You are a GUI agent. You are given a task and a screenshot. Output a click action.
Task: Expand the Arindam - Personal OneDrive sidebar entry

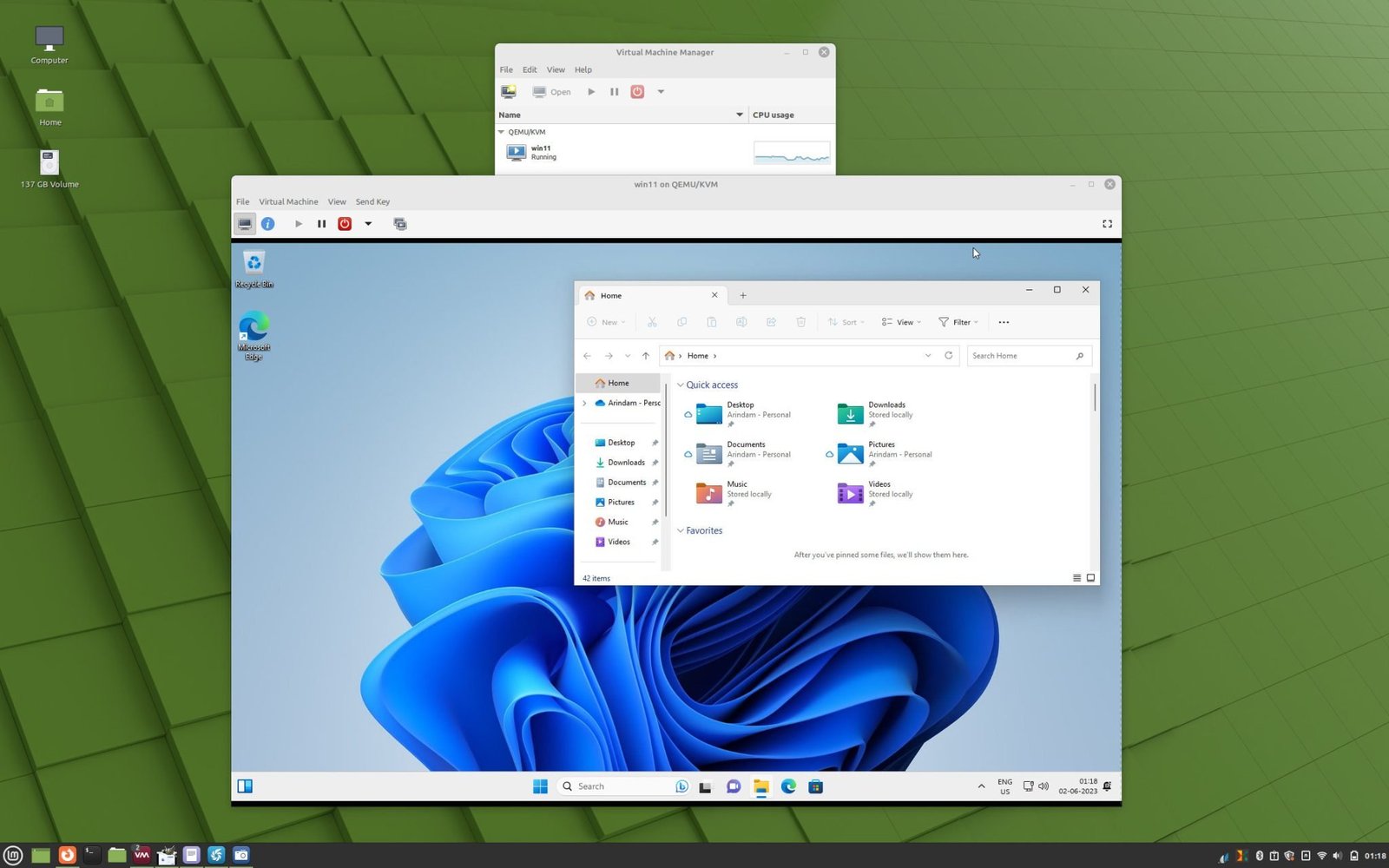(x=584, y=403)
